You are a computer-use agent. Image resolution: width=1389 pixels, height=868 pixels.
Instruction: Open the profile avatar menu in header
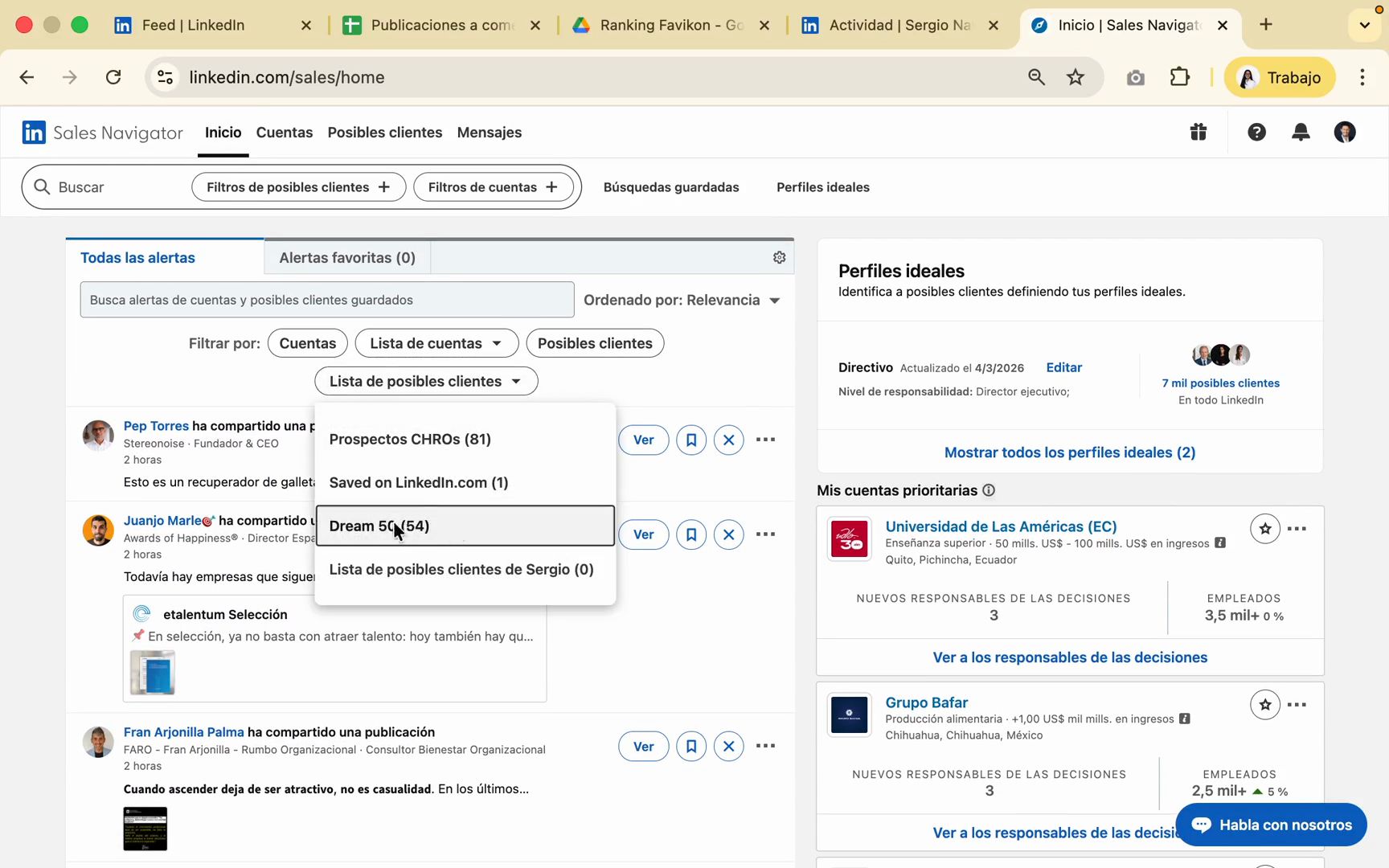point(1345,133)
